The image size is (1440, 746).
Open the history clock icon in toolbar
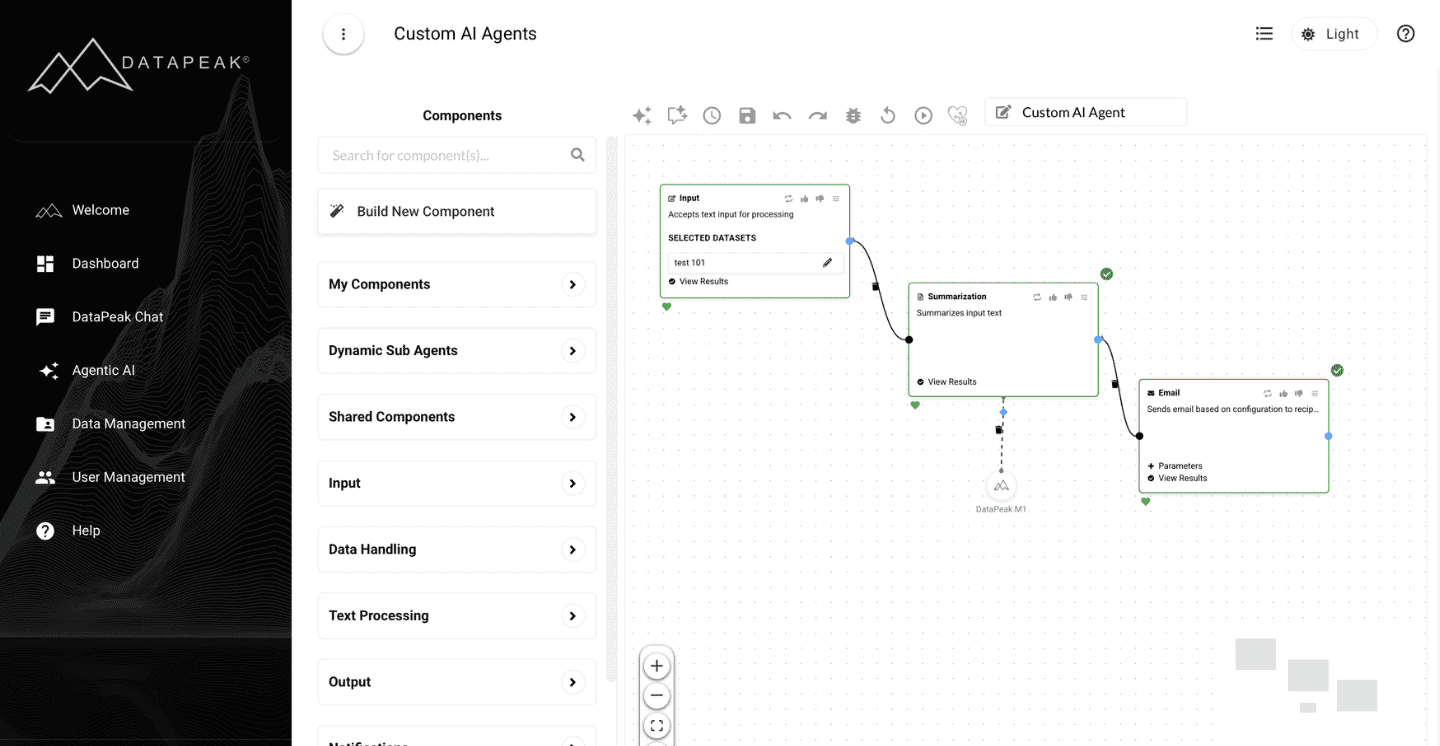point(712,116)
